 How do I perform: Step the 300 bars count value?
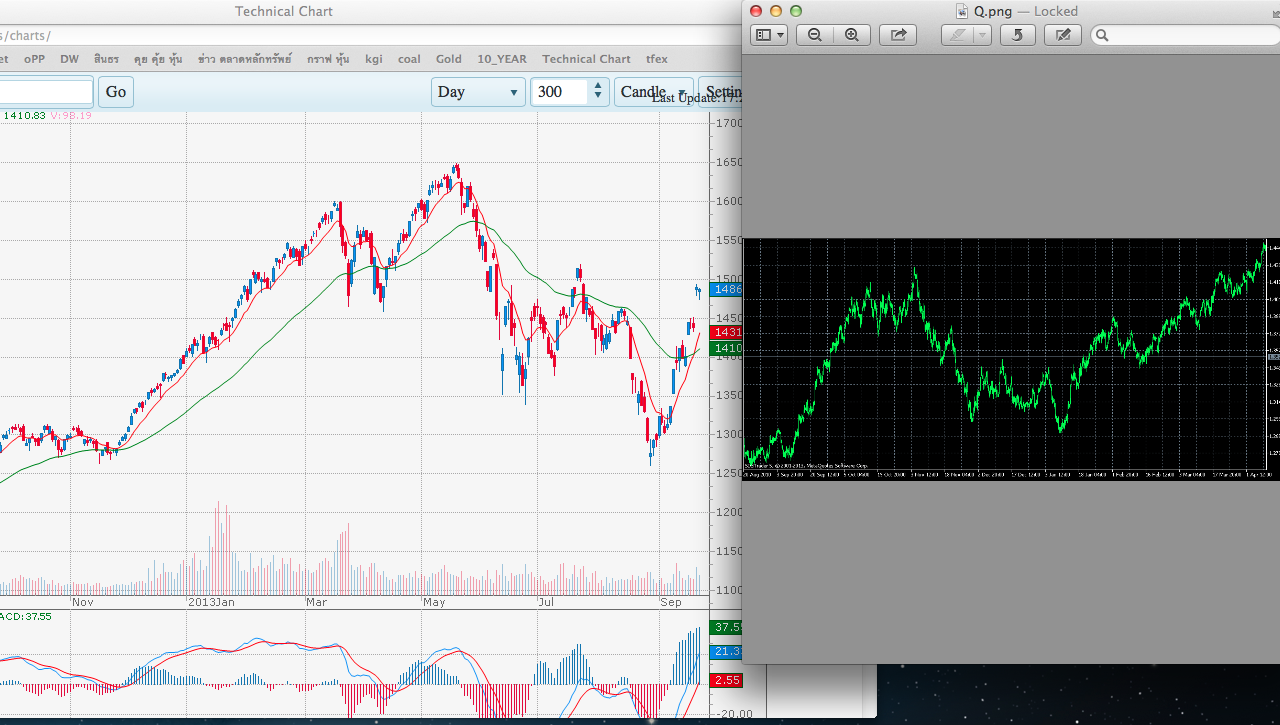point(599,92)
